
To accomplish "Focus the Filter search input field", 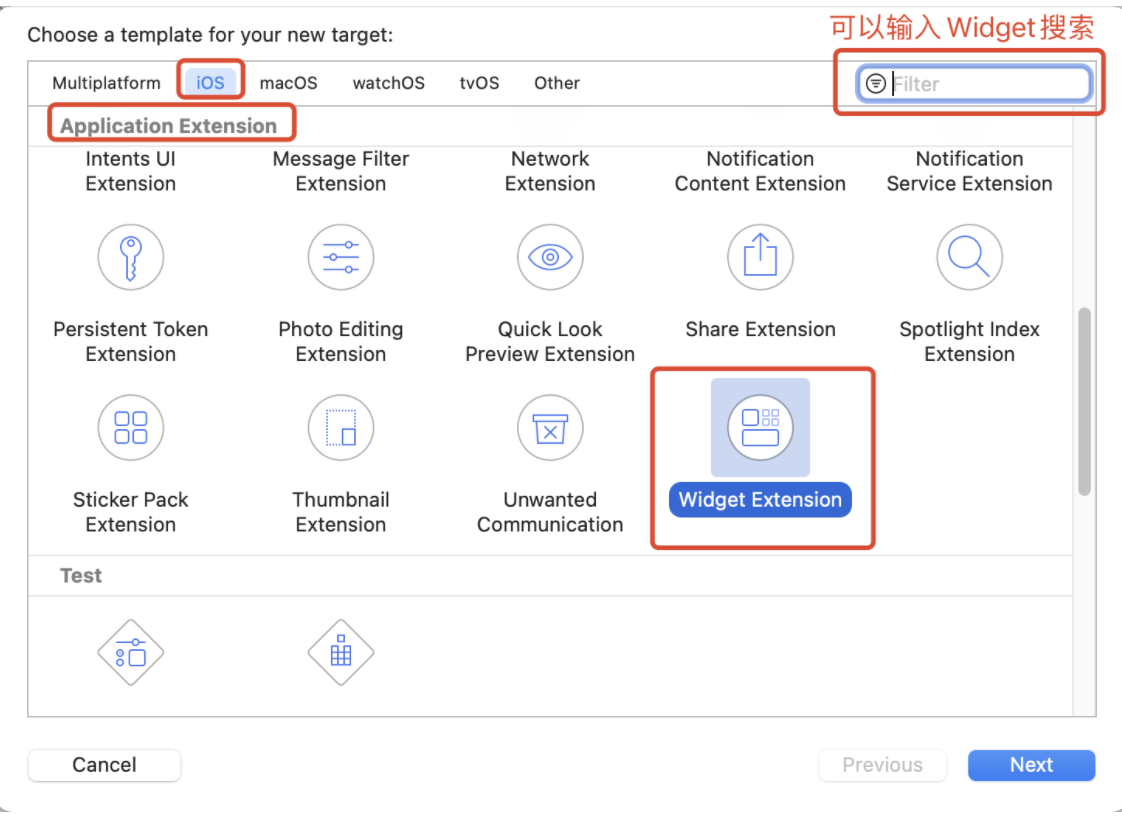I will (x=974, y=84).
